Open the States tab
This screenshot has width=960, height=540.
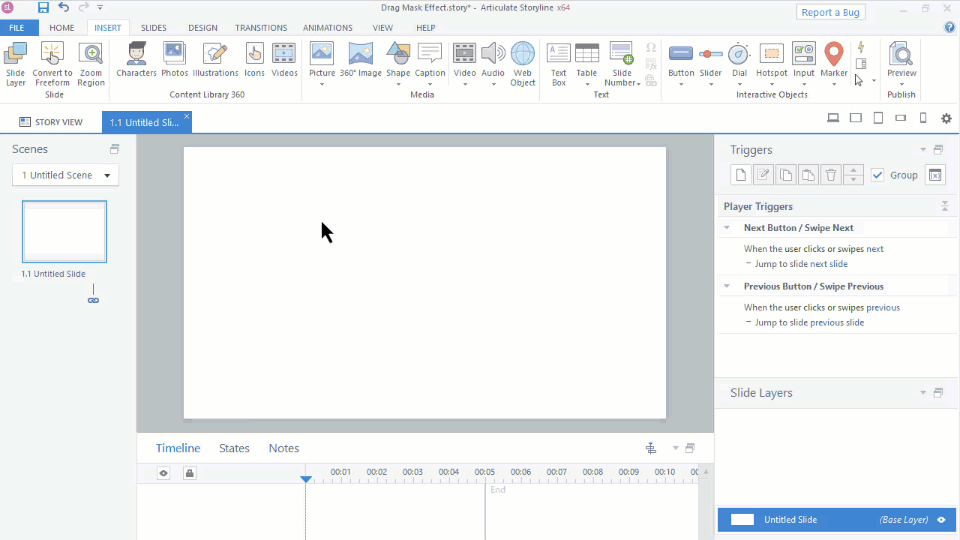tap(234, 448)
